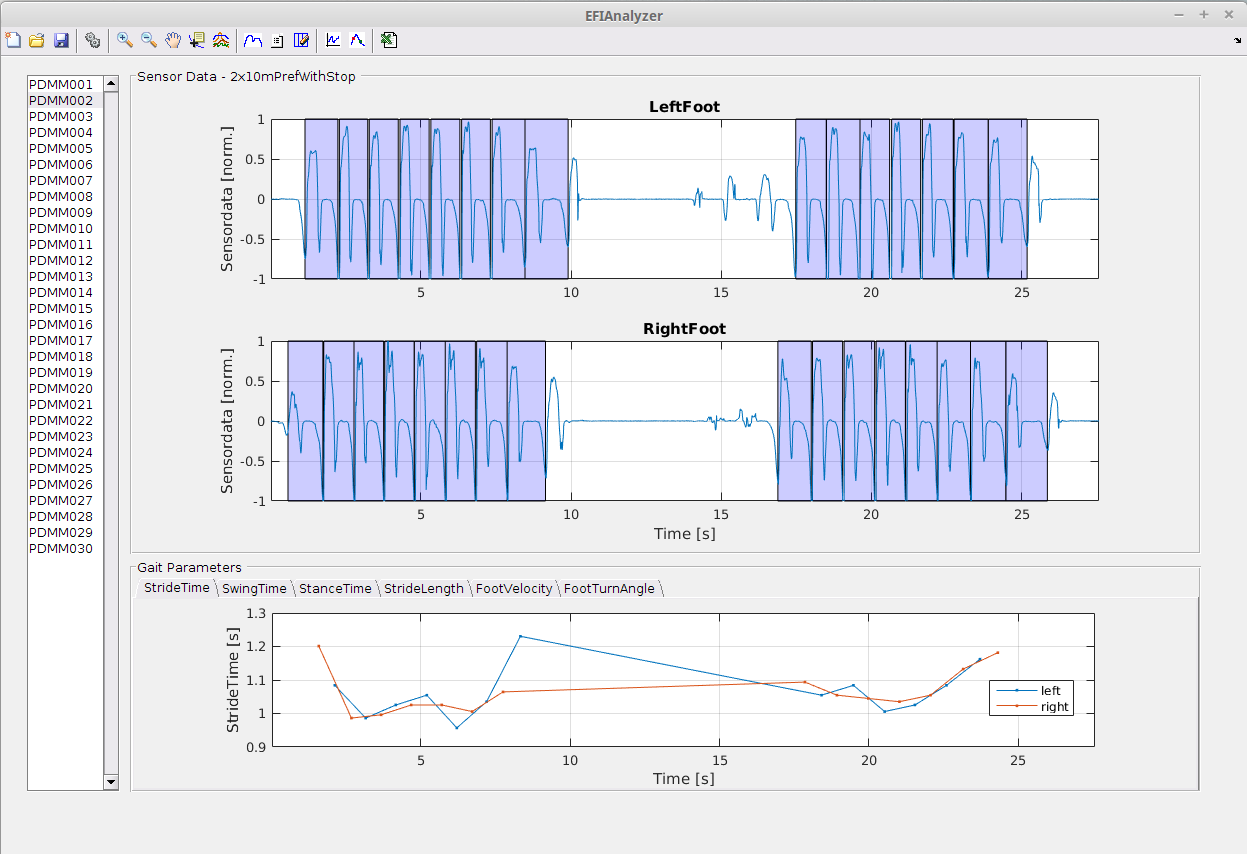Image resolution: width=1247 pixels, height=854 pixels.
Task: Export to Excel via spreadsheet icon
Action: pyautogui.click(x=389, y=40)
